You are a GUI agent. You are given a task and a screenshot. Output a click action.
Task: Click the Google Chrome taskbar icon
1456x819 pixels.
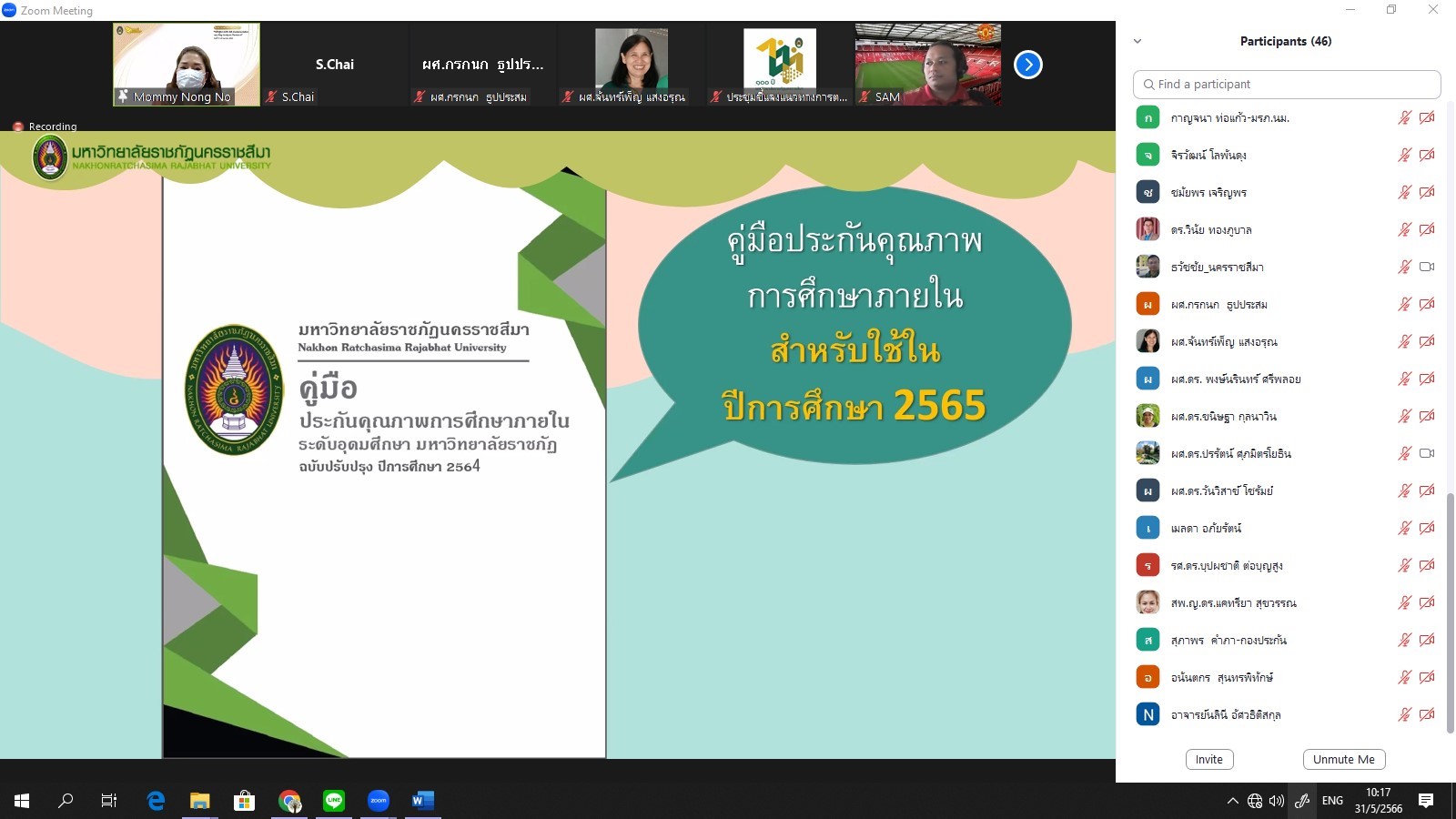(x=289, y=801)
